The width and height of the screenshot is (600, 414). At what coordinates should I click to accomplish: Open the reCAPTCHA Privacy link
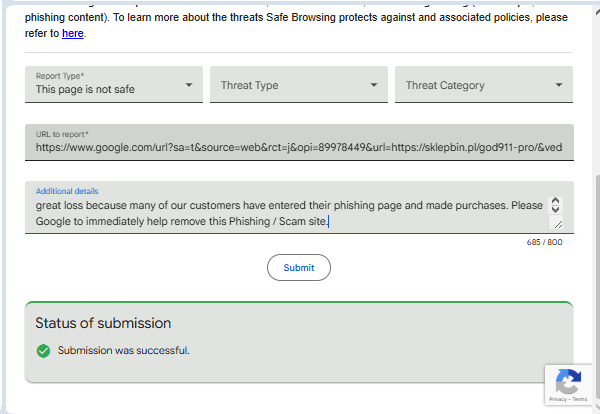click(x=556, y=399)
